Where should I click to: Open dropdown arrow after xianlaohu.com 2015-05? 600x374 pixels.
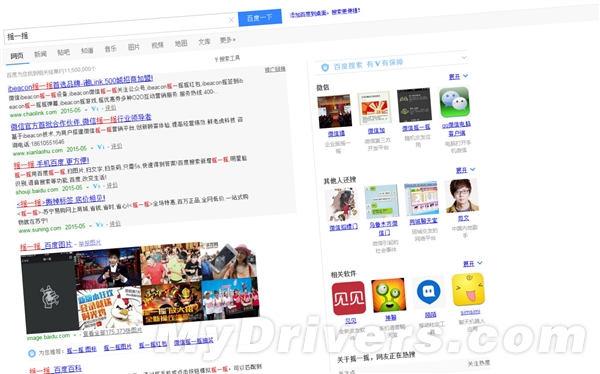pyautogui.click(x=91, y=149)
